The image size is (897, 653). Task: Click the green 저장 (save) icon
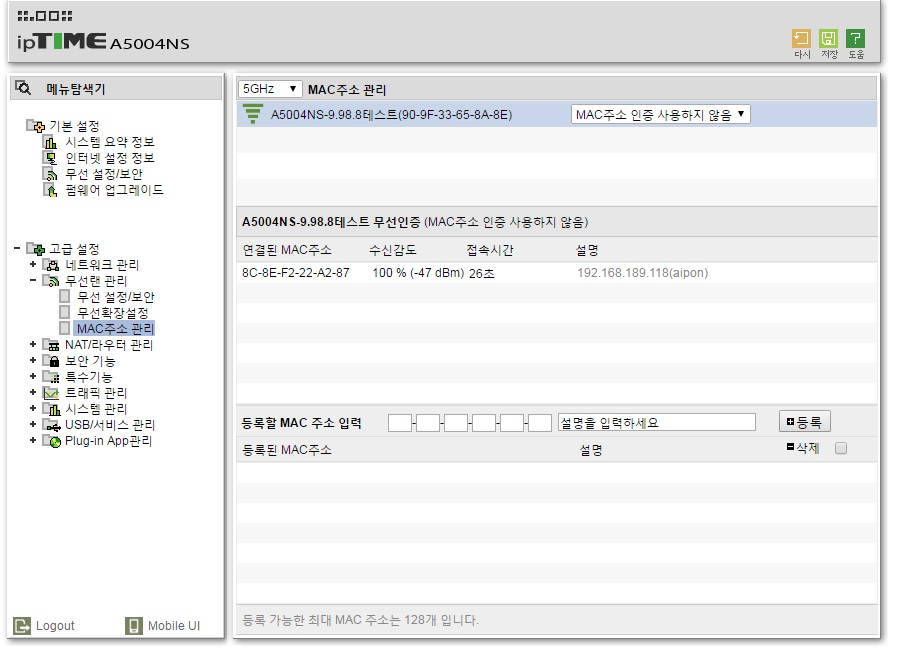pos(828,38)
